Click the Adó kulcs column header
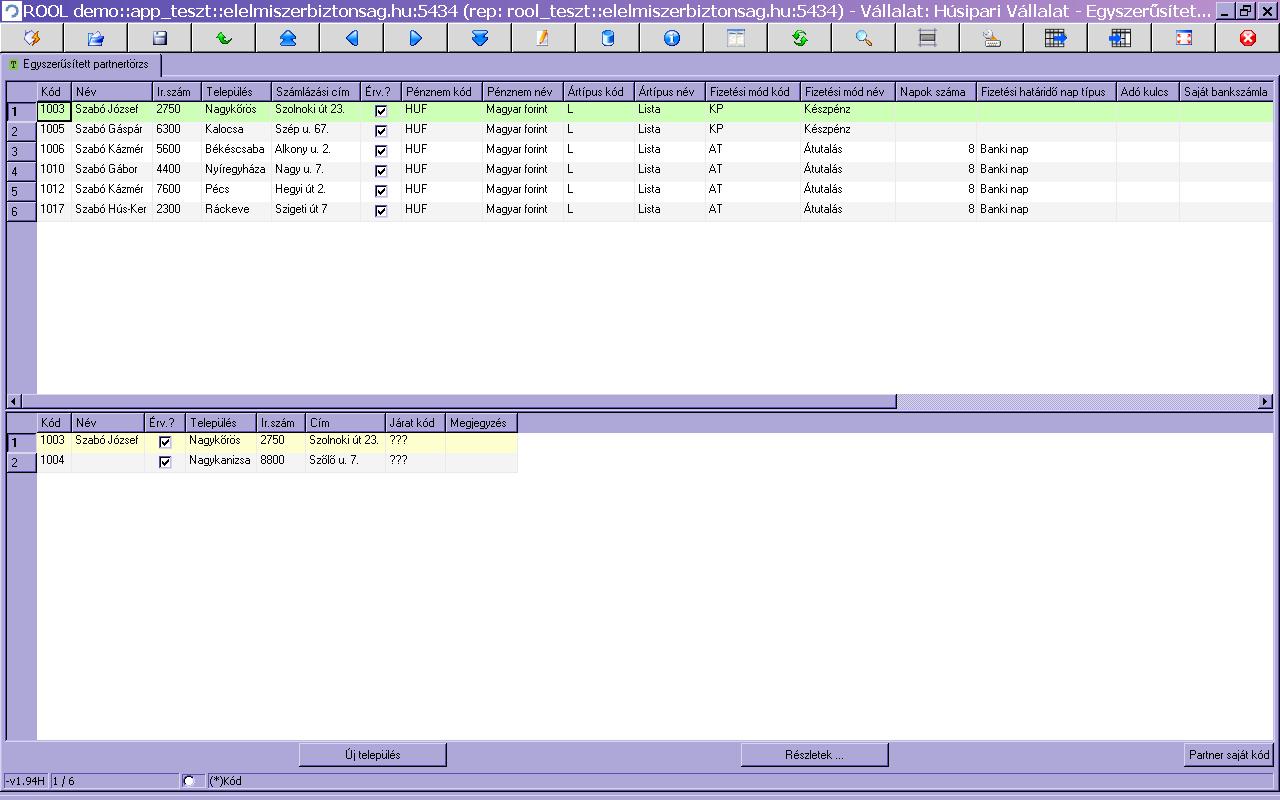The image size is (1280, 800). point(1148,92)
